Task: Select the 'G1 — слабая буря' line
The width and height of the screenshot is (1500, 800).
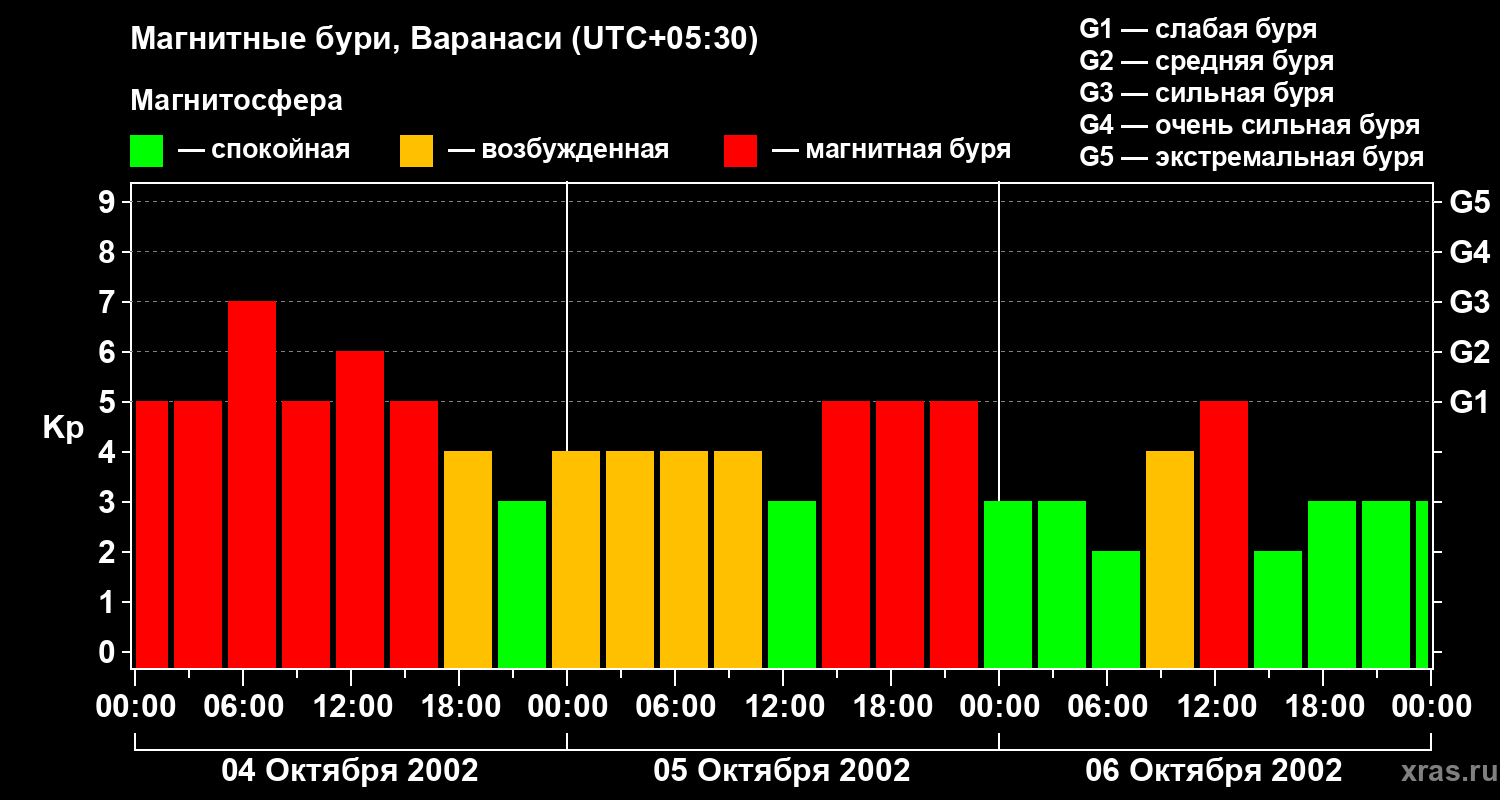Action: (1198, 29)
